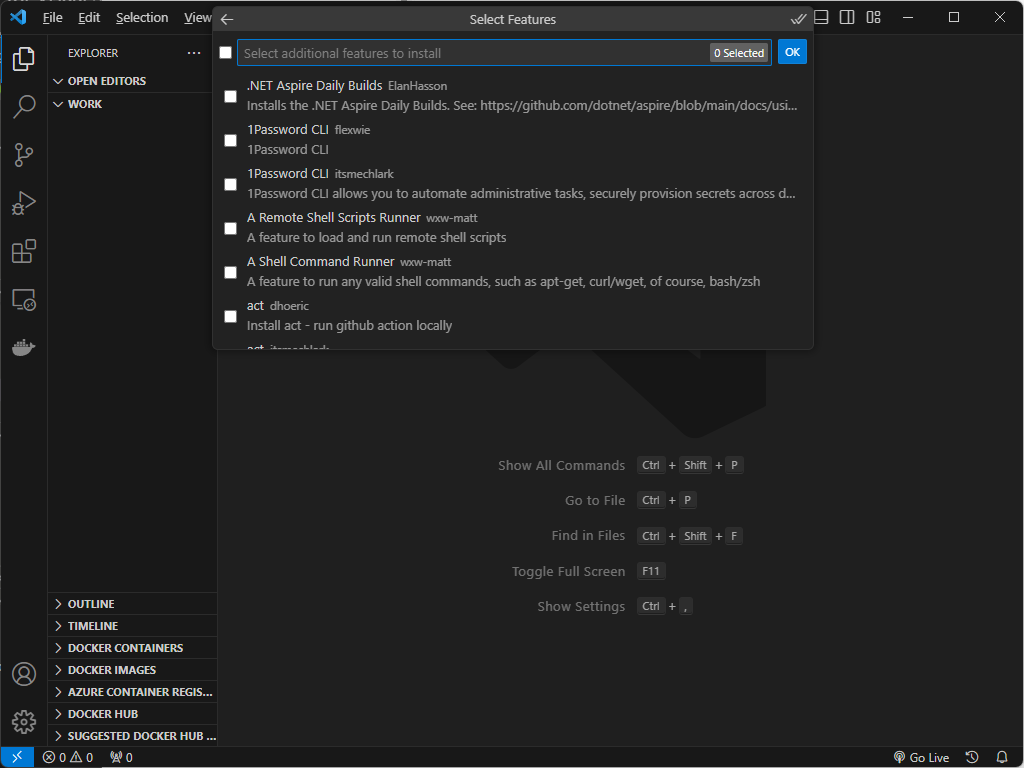Open the Docker view icon
Screen dimensions: 1024x768
24,347
